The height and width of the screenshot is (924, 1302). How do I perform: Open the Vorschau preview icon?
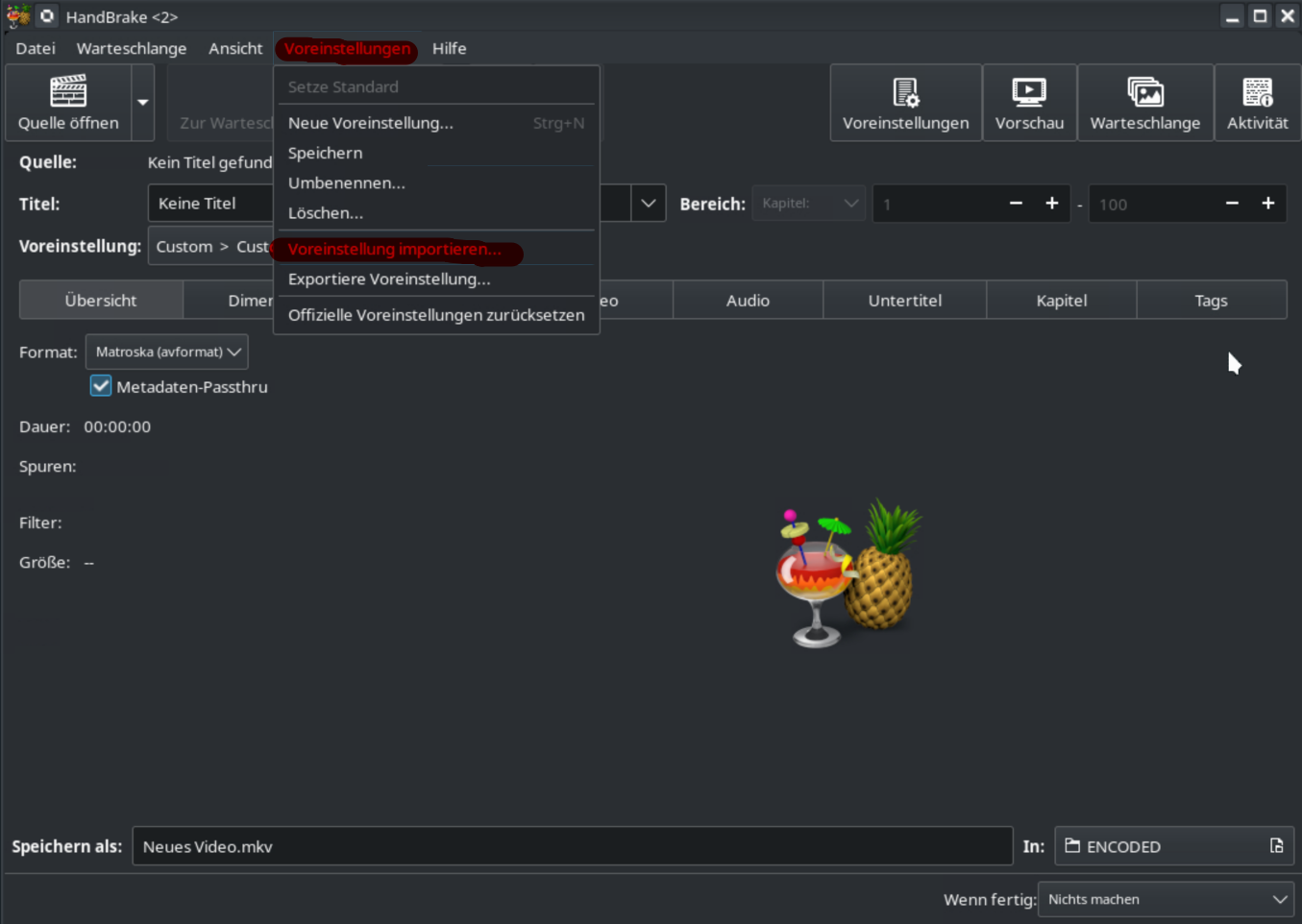[x=1029, y=92]
